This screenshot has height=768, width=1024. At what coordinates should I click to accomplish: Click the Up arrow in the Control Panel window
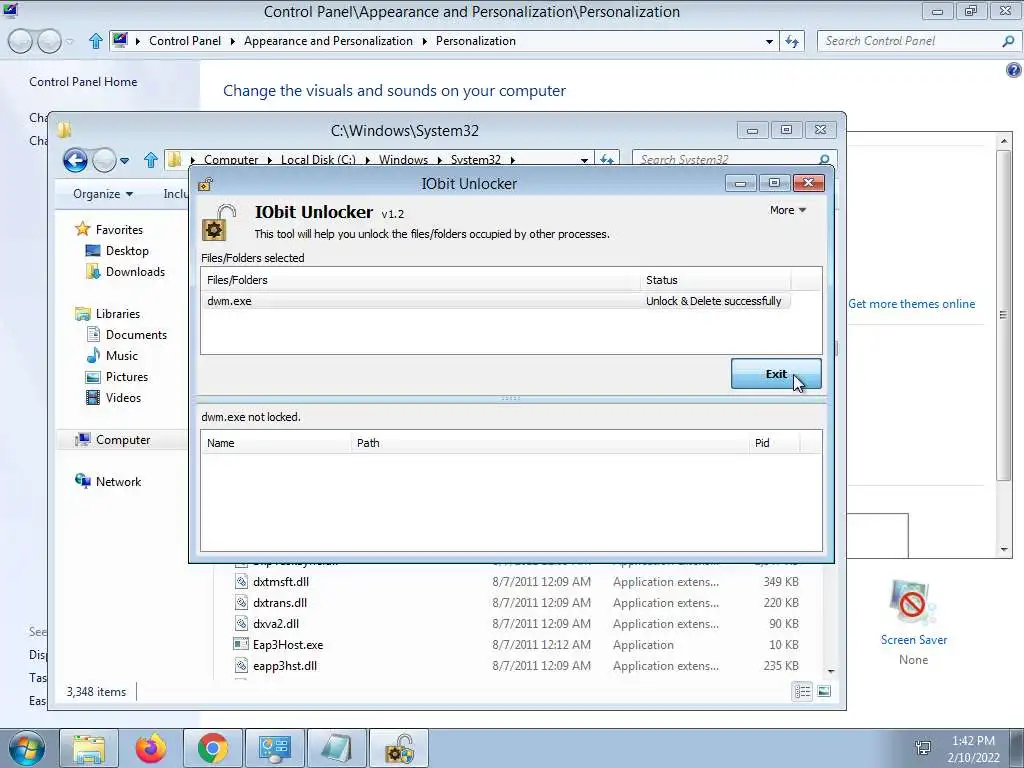pyautogui.click(x=95, y=41)
